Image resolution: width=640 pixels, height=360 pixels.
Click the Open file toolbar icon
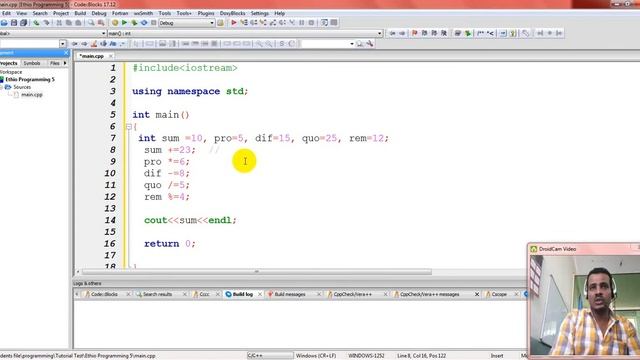4,23
